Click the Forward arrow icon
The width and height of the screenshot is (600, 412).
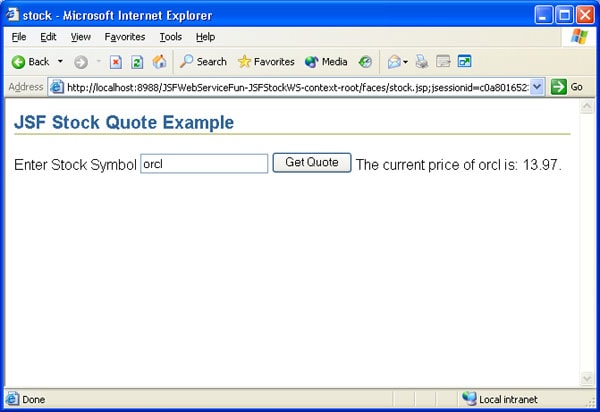pyautogui.click(x=81, y=62)
